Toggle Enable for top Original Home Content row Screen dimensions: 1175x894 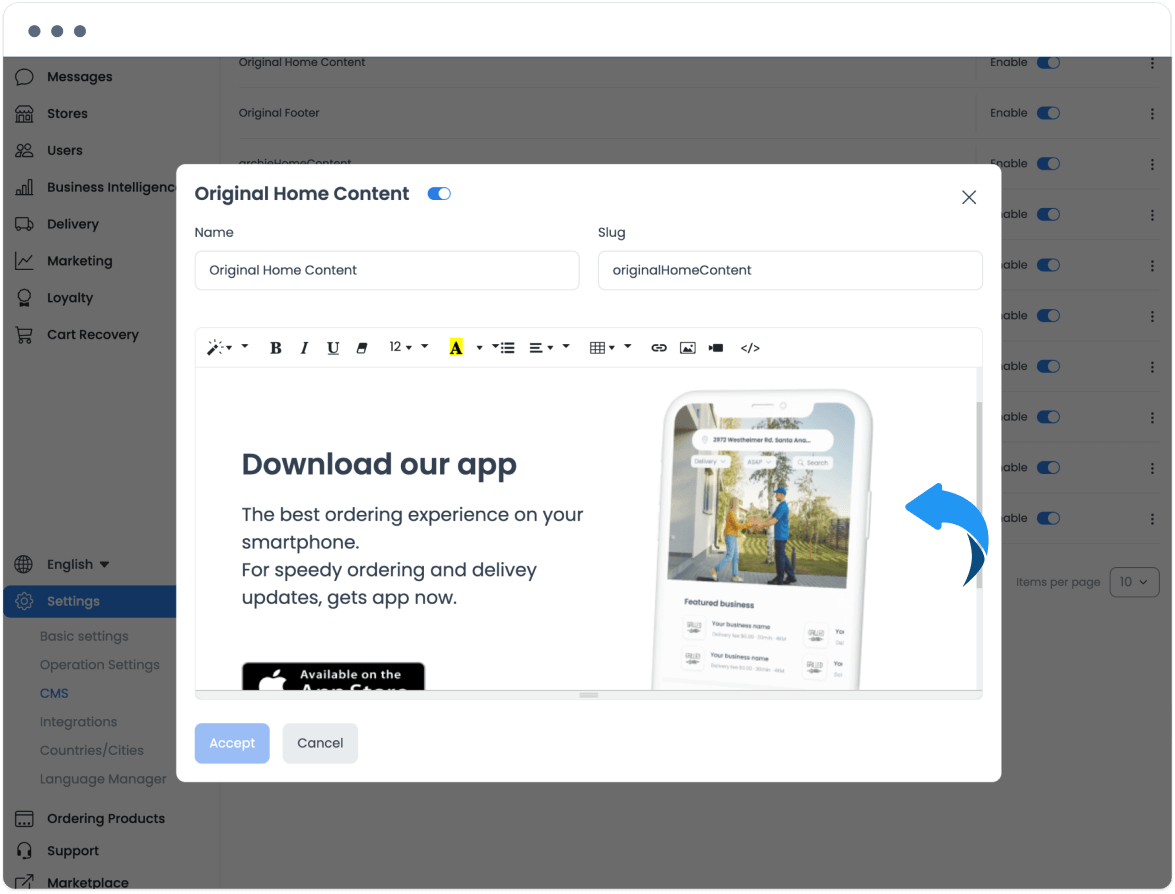coord(1048,62)
